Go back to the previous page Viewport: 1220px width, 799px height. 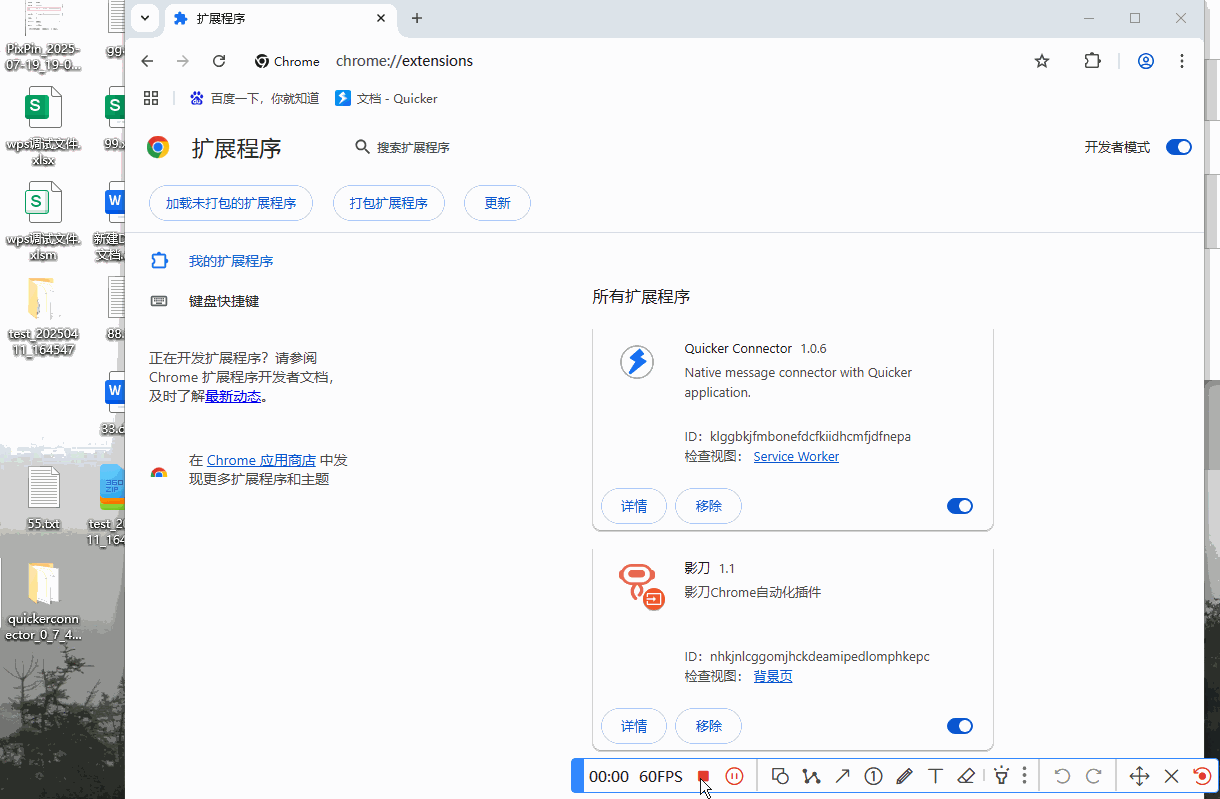click(148, 61)
